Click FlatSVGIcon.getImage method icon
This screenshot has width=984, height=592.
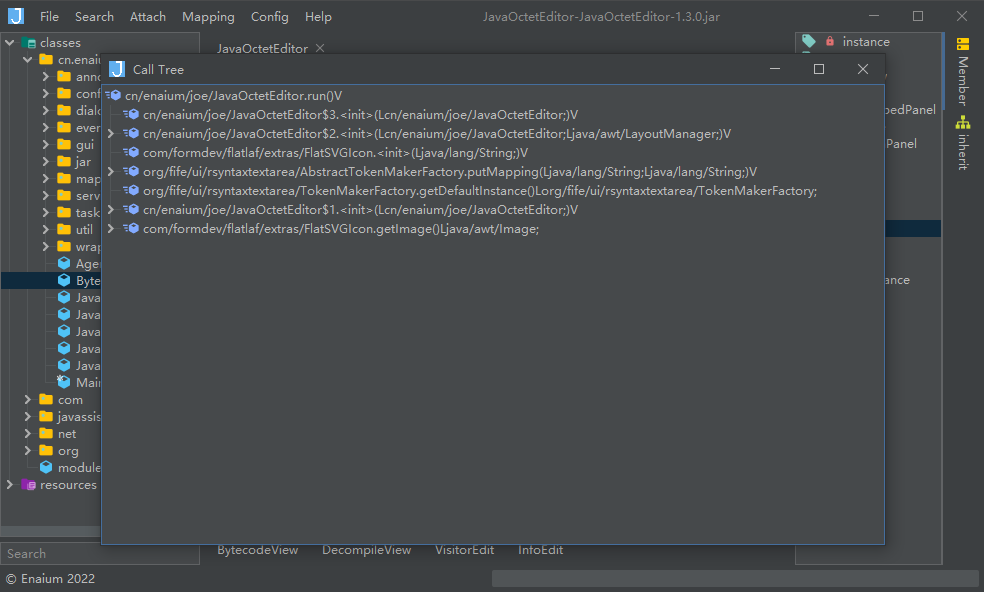(131, 229)
